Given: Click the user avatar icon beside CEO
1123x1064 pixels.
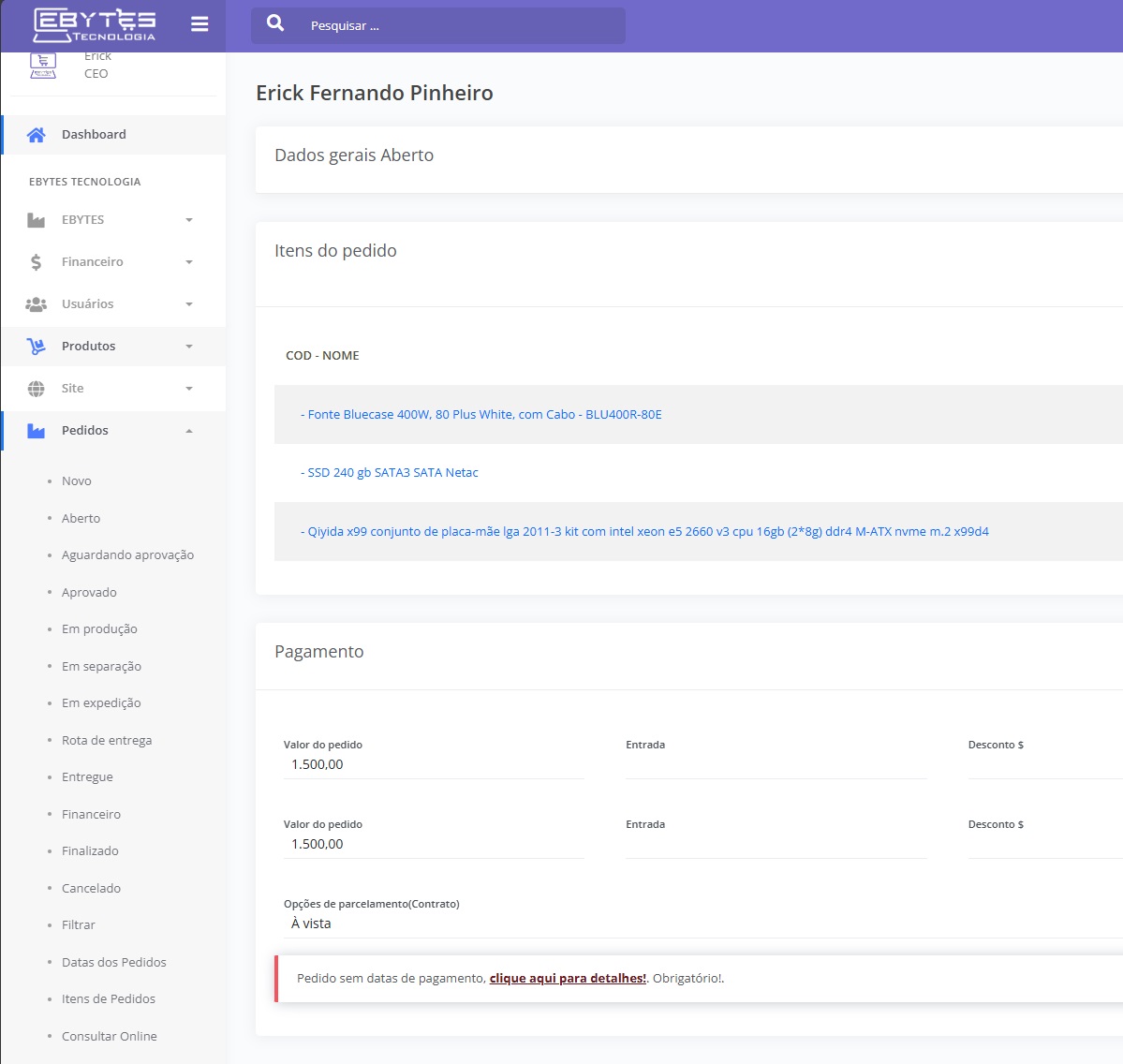Looking at the screenshot, I should 43,66.
